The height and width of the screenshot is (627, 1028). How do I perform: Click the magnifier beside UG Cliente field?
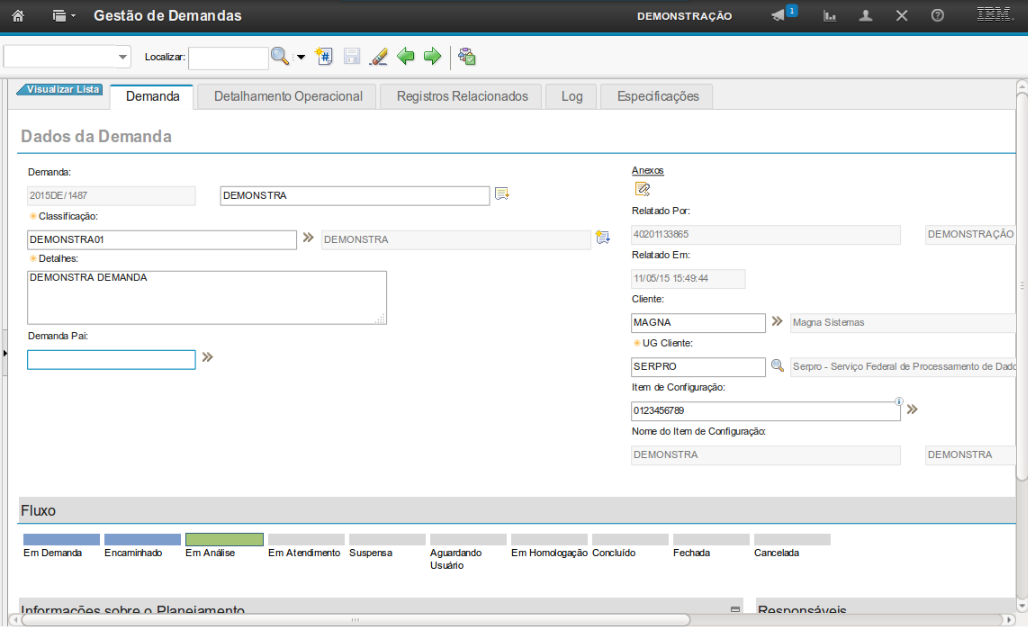click(777, 366)
